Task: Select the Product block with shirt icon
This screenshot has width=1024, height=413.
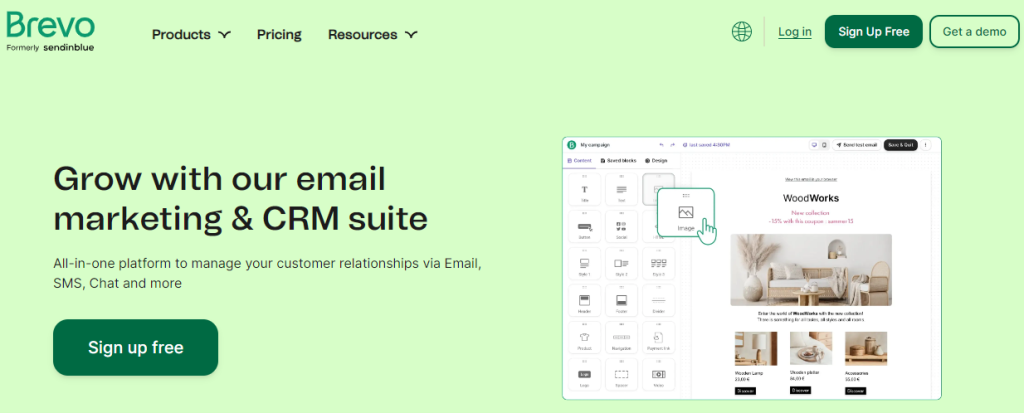Action: click(584, 339)
